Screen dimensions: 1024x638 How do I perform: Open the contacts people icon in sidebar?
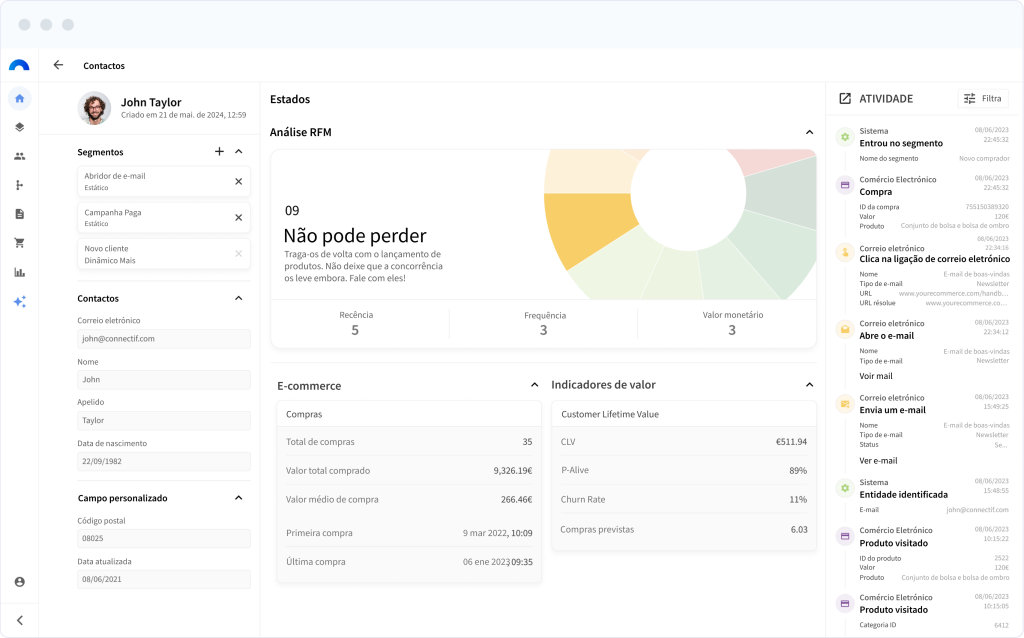pyautogui.click(x=19, y=156)
